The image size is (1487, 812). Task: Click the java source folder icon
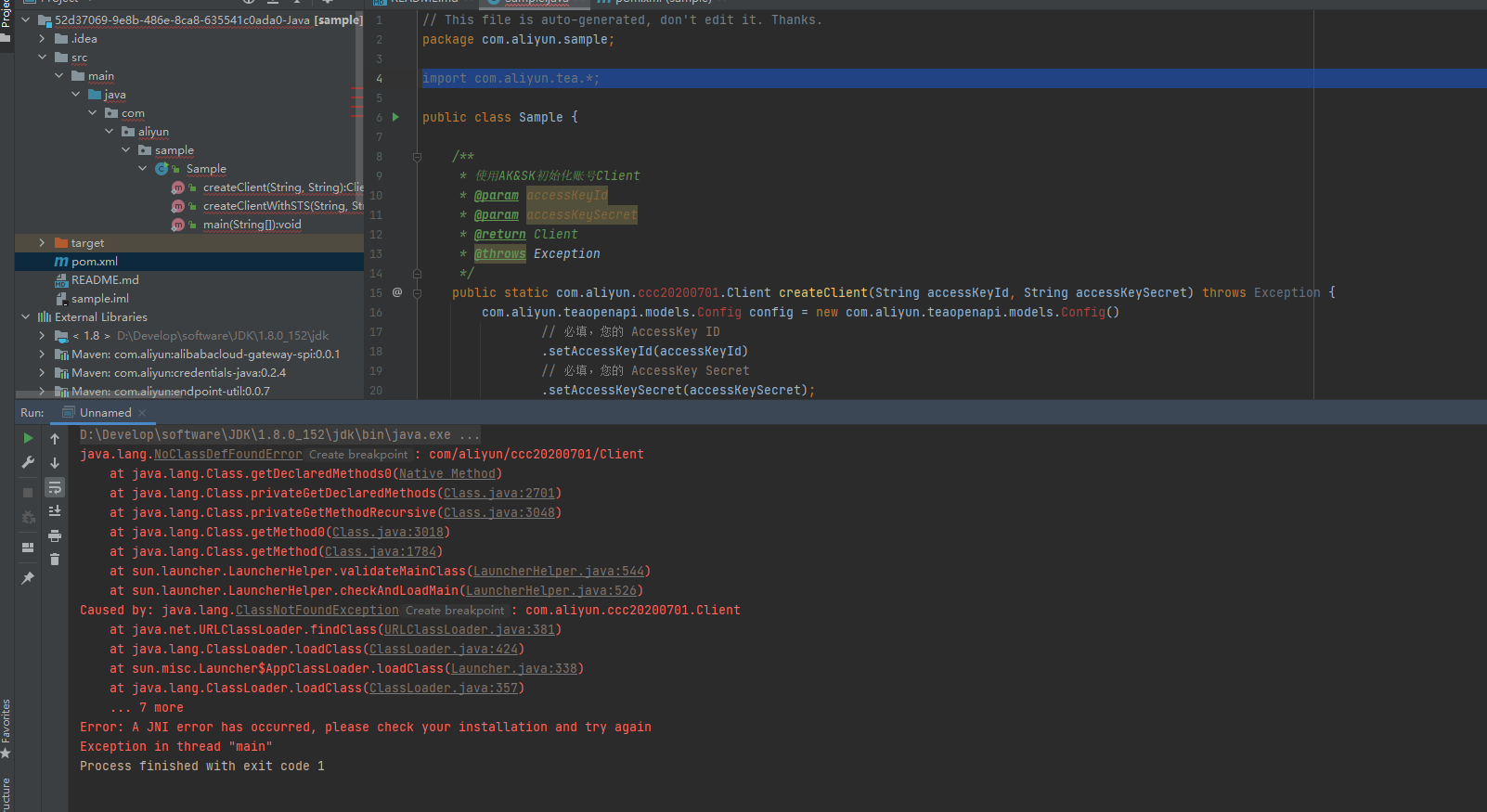[x=95, y=95]
